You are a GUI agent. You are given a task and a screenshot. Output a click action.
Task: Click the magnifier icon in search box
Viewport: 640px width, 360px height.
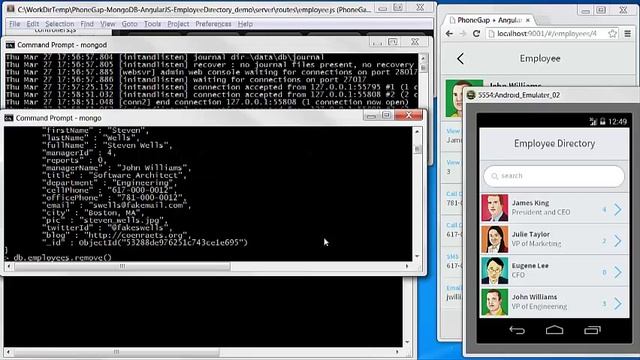[495, 176]
